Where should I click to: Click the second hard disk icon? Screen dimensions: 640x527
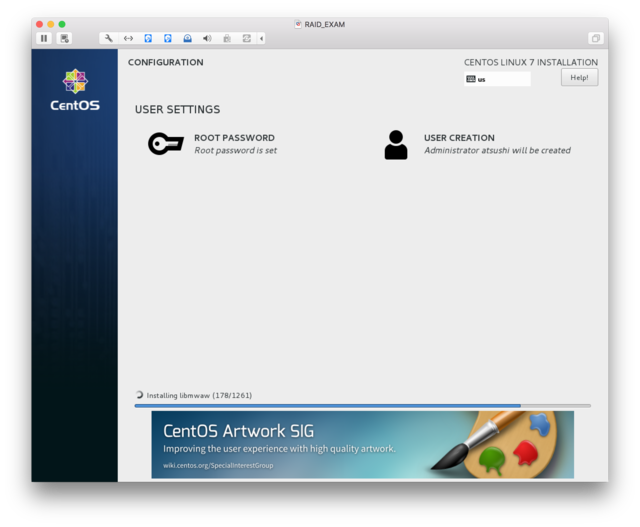click(x=168, y=38)
